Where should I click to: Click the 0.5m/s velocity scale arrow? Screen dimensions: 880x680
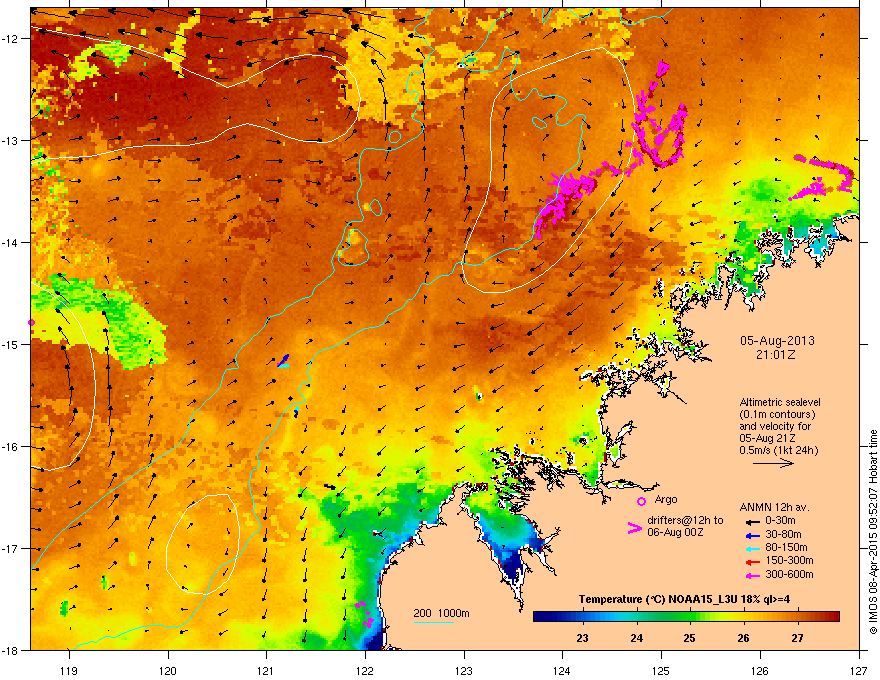click(x=773, y=463)
